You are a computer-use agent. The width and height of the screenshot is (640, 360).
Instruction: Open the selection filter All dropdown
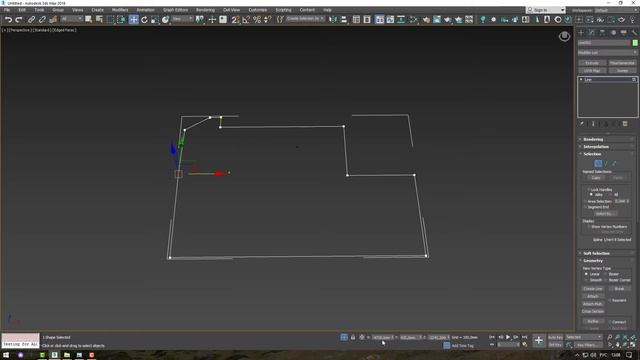tap(72, 19)
